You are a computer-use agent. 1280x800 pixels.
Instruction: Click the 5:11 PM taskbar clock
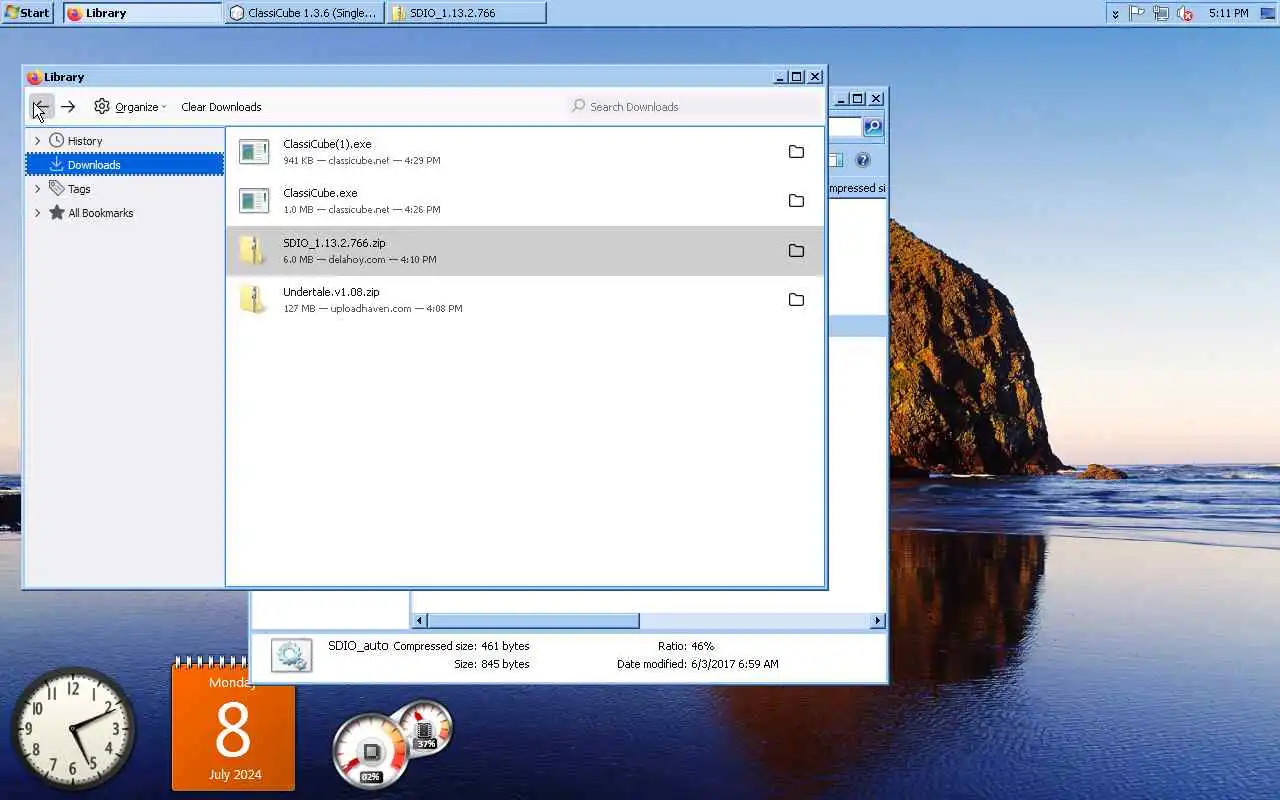pyautogui.click(x=1228, y=13)
